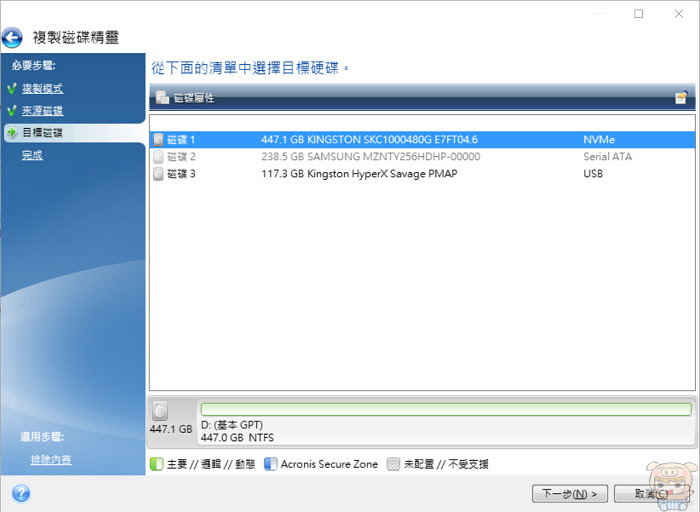Click the blue Acronis Secure Zone legend swatch

[x=271, y=464]
